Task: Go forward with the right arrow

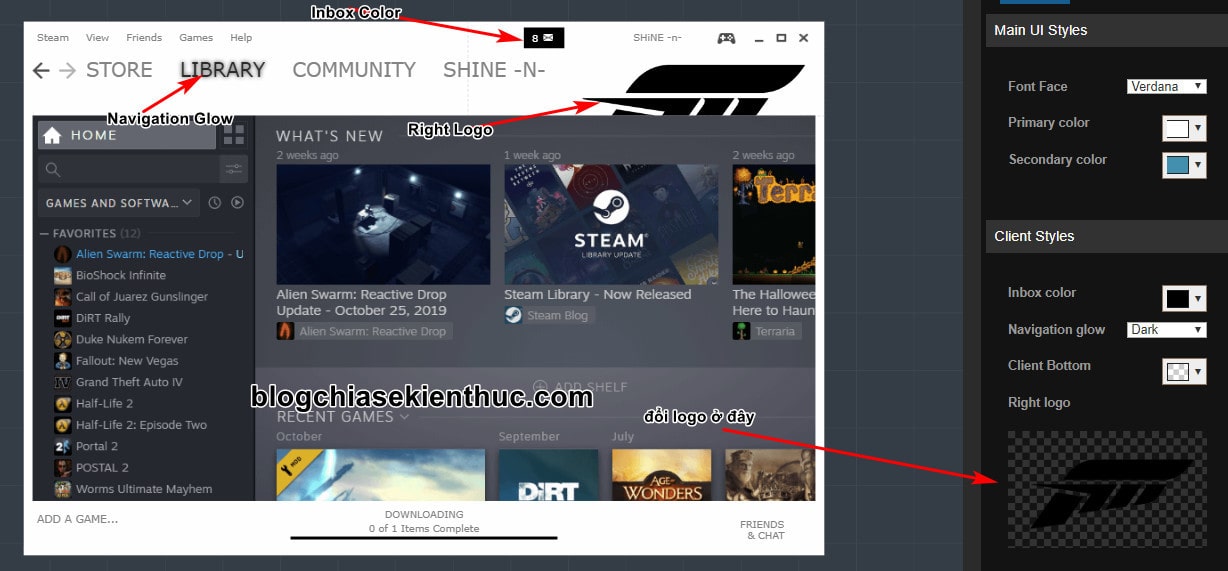Action: pyautogui.click(x=67, y=70)
